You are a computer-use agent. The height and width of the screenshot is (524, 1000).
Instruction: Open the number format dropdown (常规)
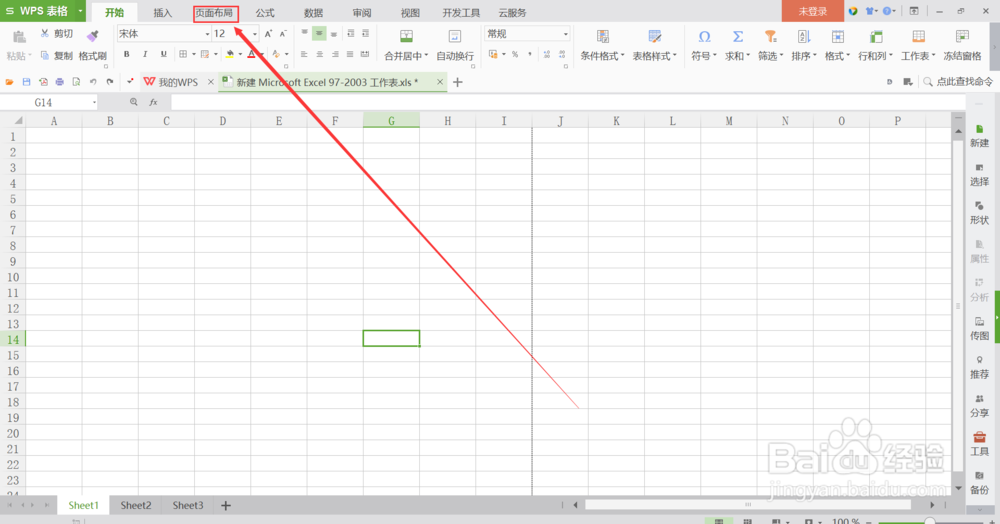pyautogui.click(x=565, y=34)
